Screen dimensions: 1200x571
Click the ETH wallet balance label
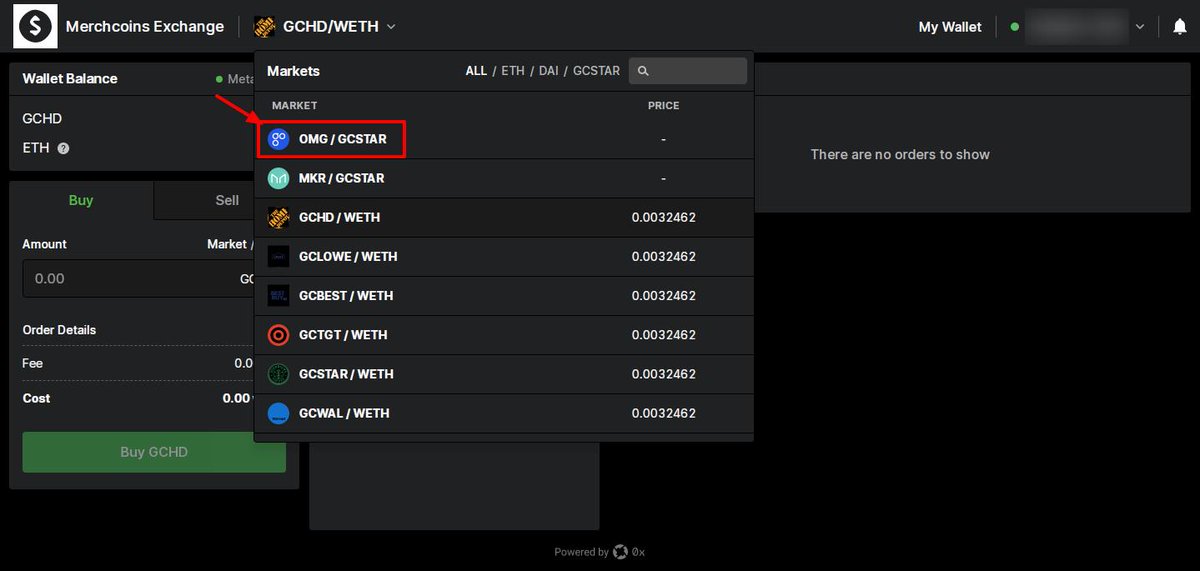pos(36,148)
